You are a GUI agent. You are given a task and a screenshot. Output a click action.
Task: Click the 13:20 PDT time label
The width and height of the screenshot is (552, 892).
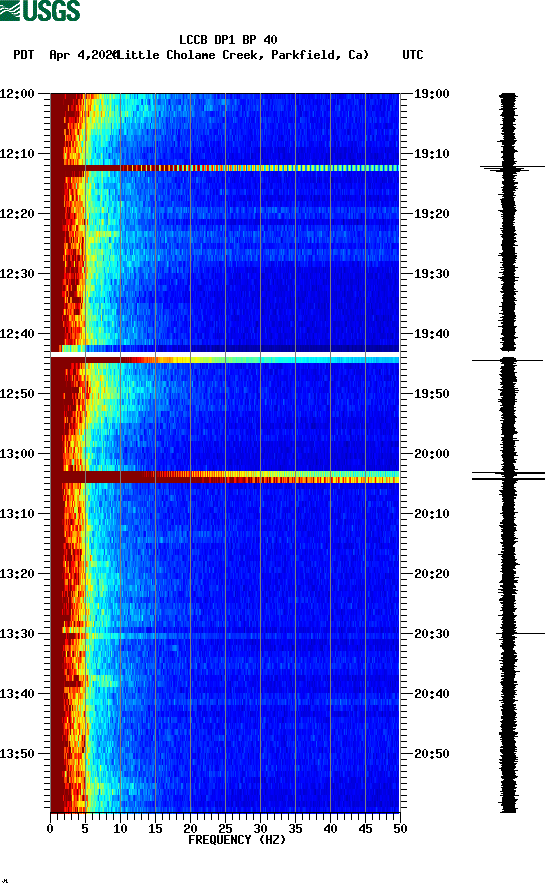coord(17,574)
